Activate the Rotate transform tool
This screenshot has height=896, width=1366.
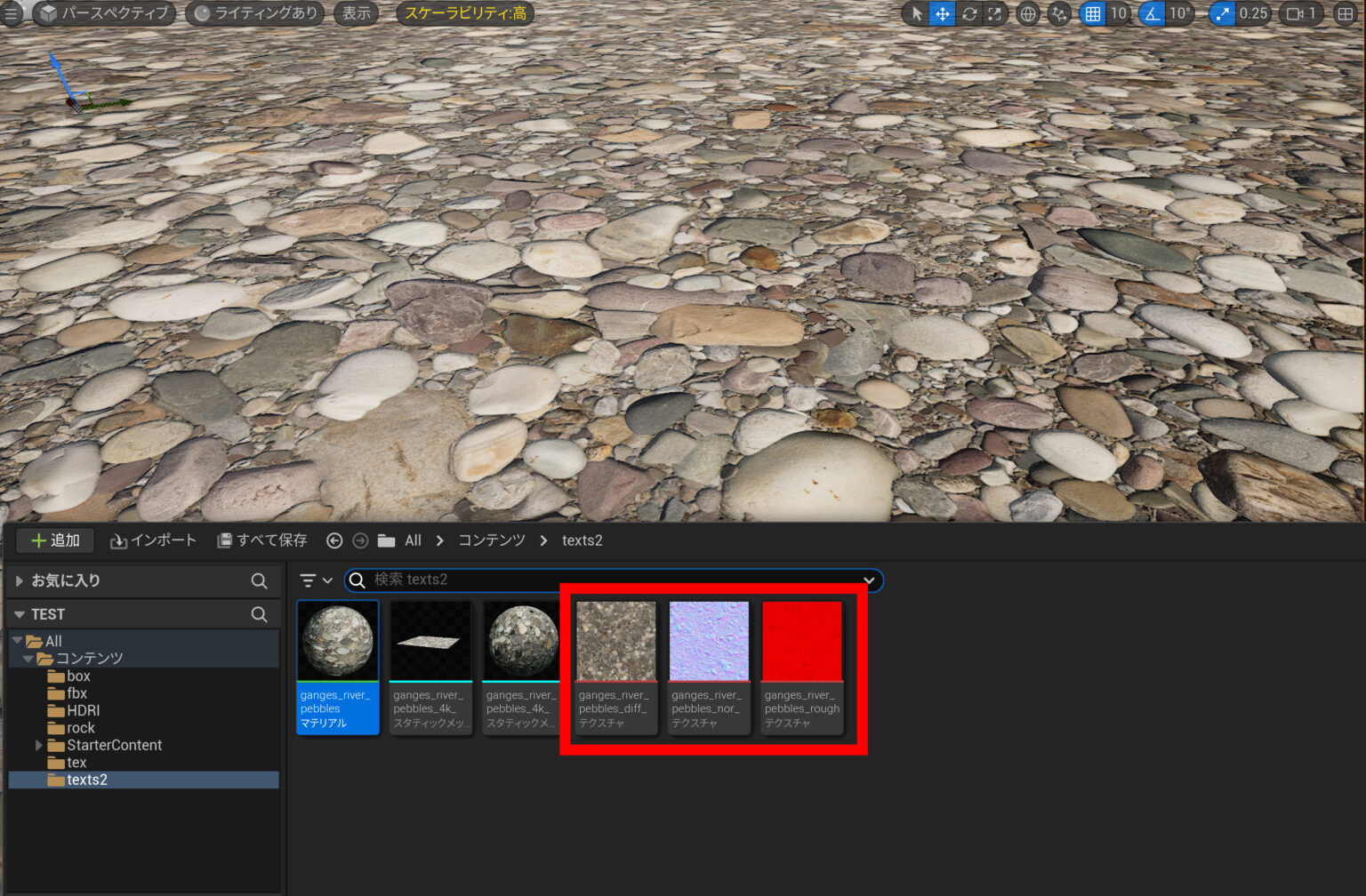[x=969, y=13]
